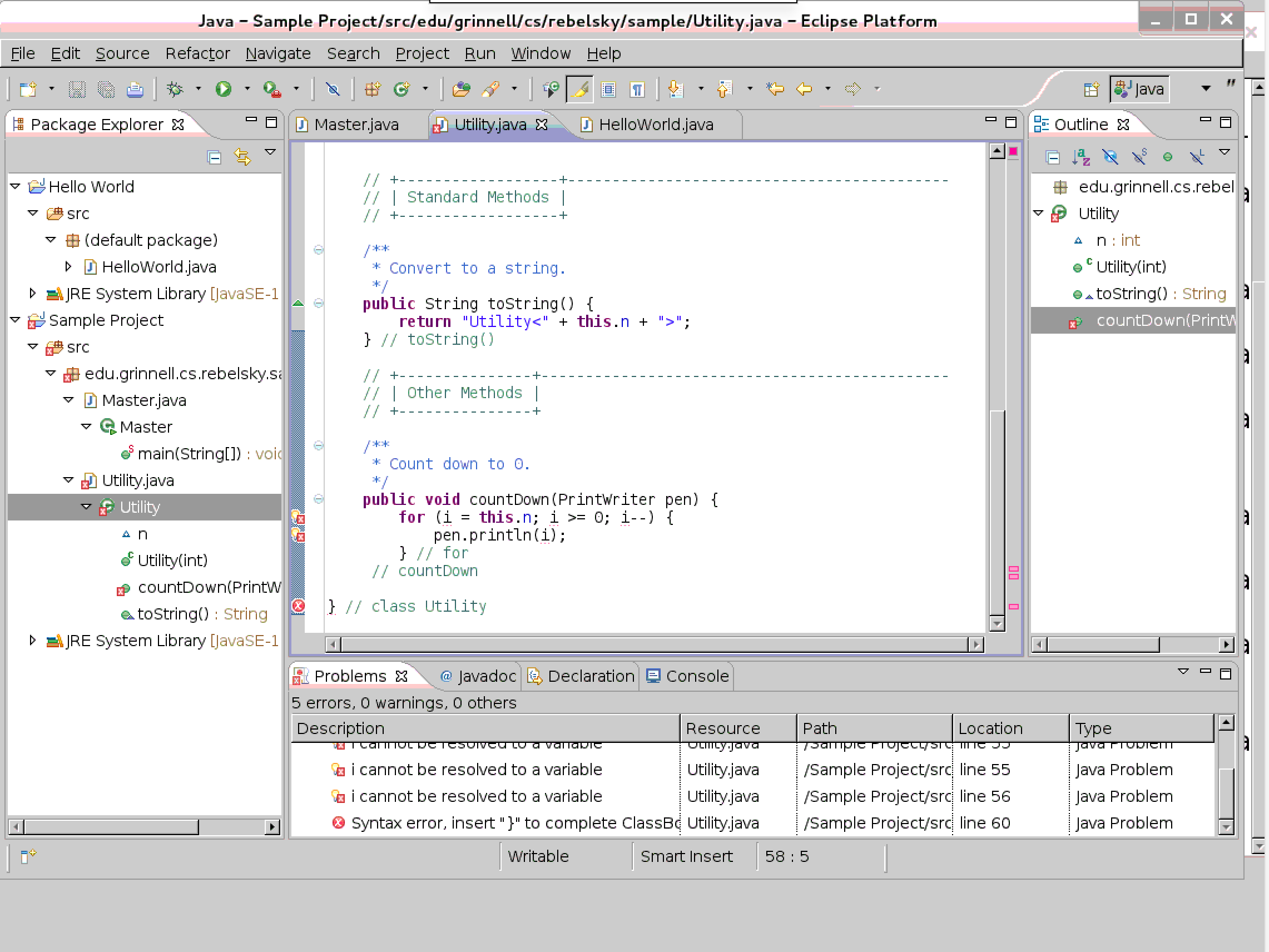1269x952 pixels.
Task: Click the quick-fix marker beside the for loop
Action: coord(298,517)
